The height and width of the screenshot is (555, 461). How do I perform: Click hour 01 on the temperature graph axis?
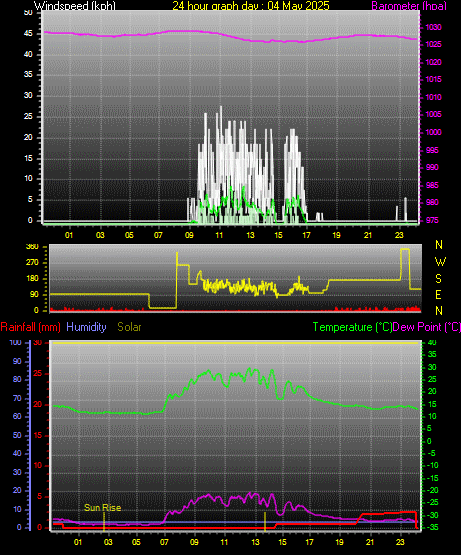(x=78, y=542)
